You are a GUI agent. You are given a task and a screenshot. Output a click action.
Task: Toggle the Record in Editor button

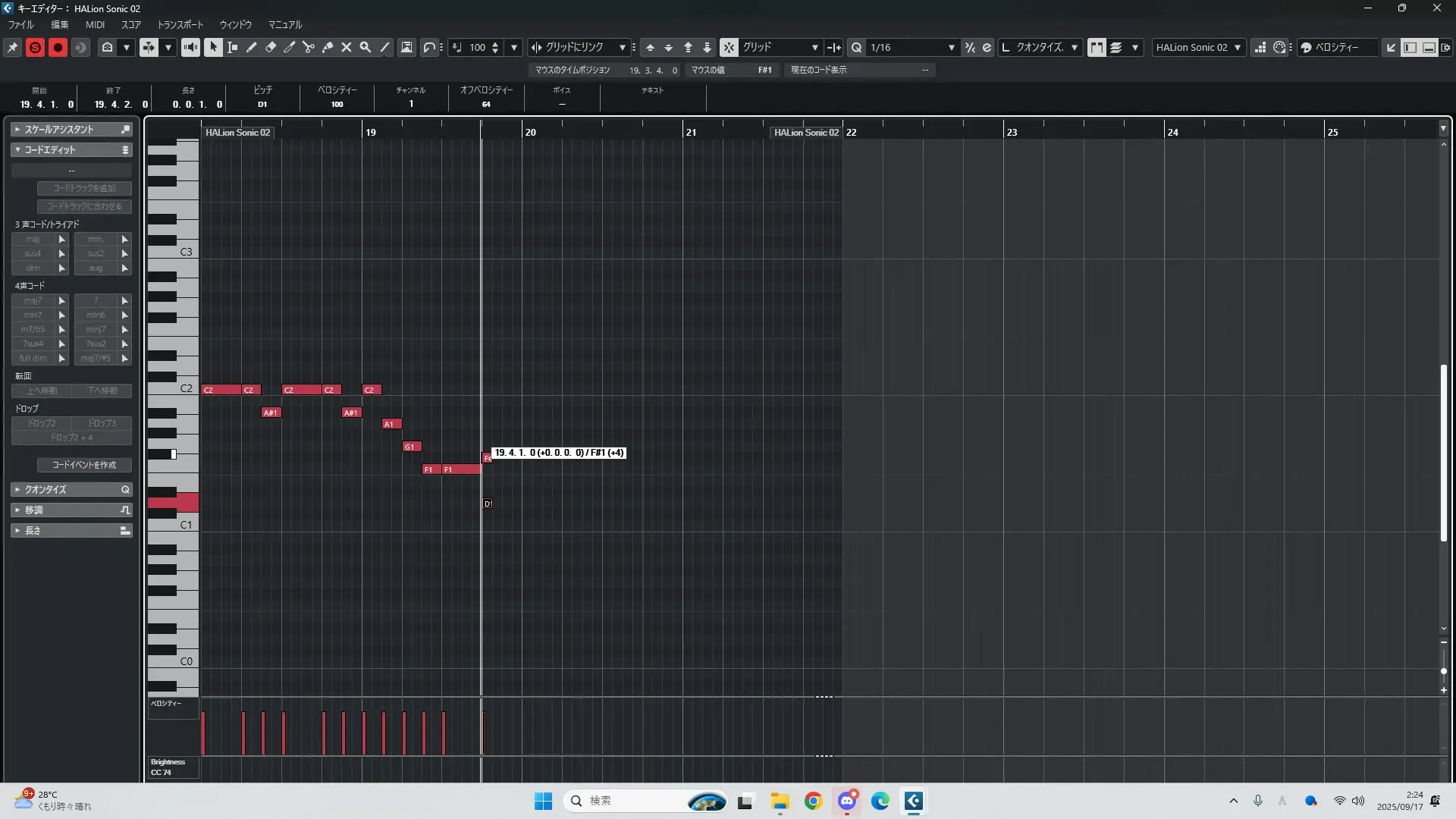[58, 47]
